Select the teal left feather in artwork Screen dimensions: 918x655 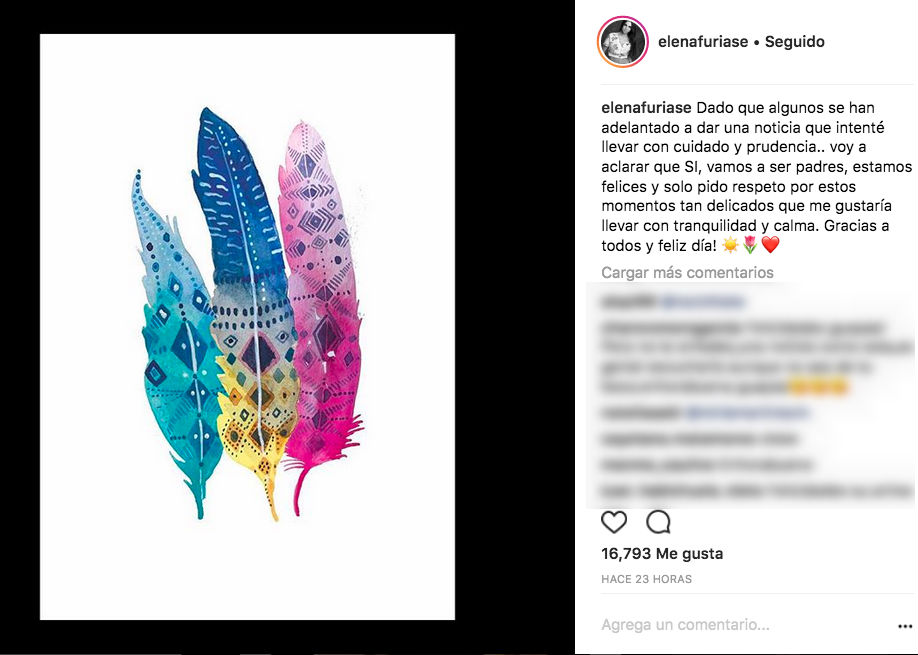point(176,345)
